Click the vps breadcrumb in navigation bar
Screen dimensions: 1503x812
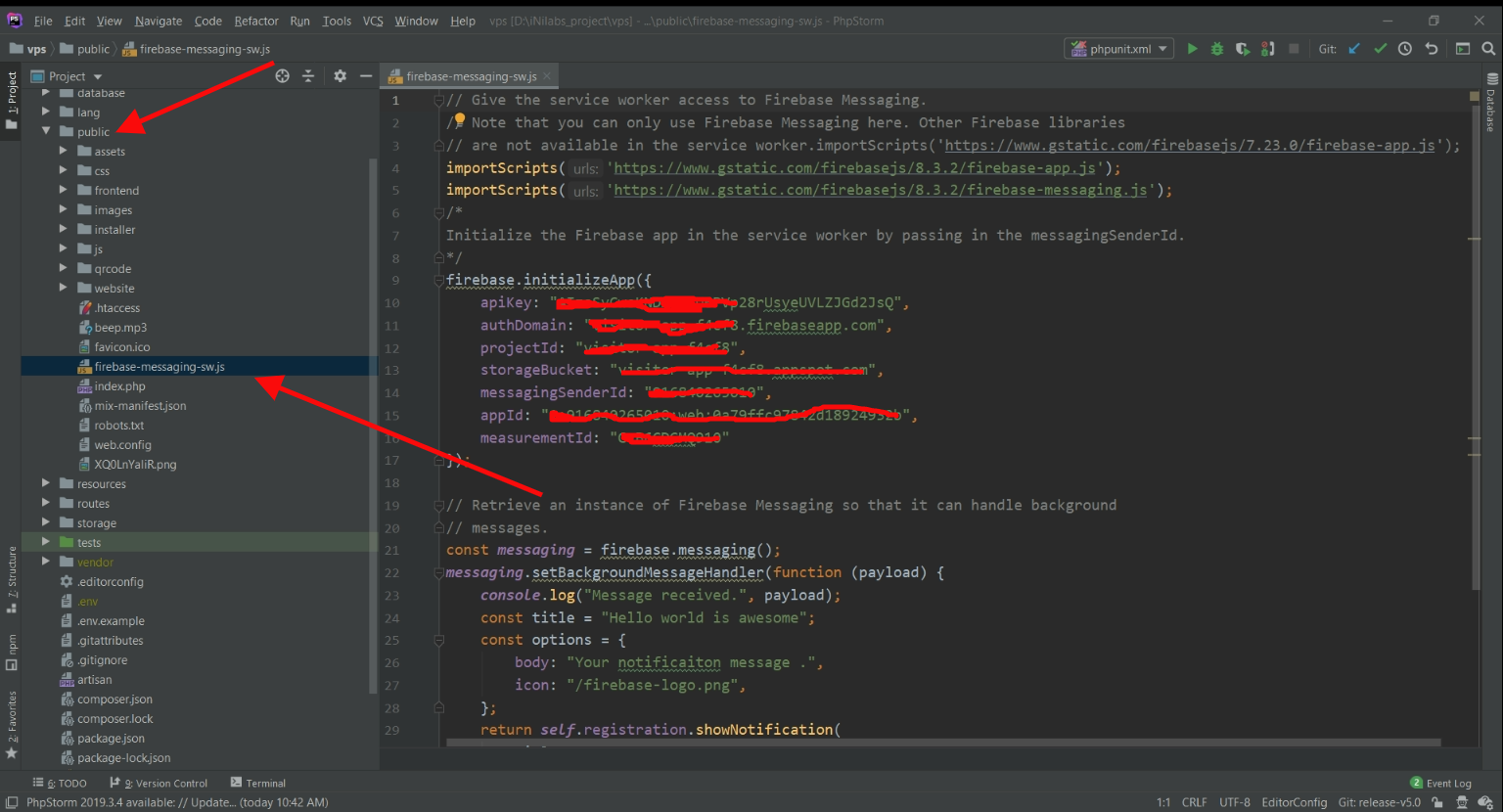28,49
